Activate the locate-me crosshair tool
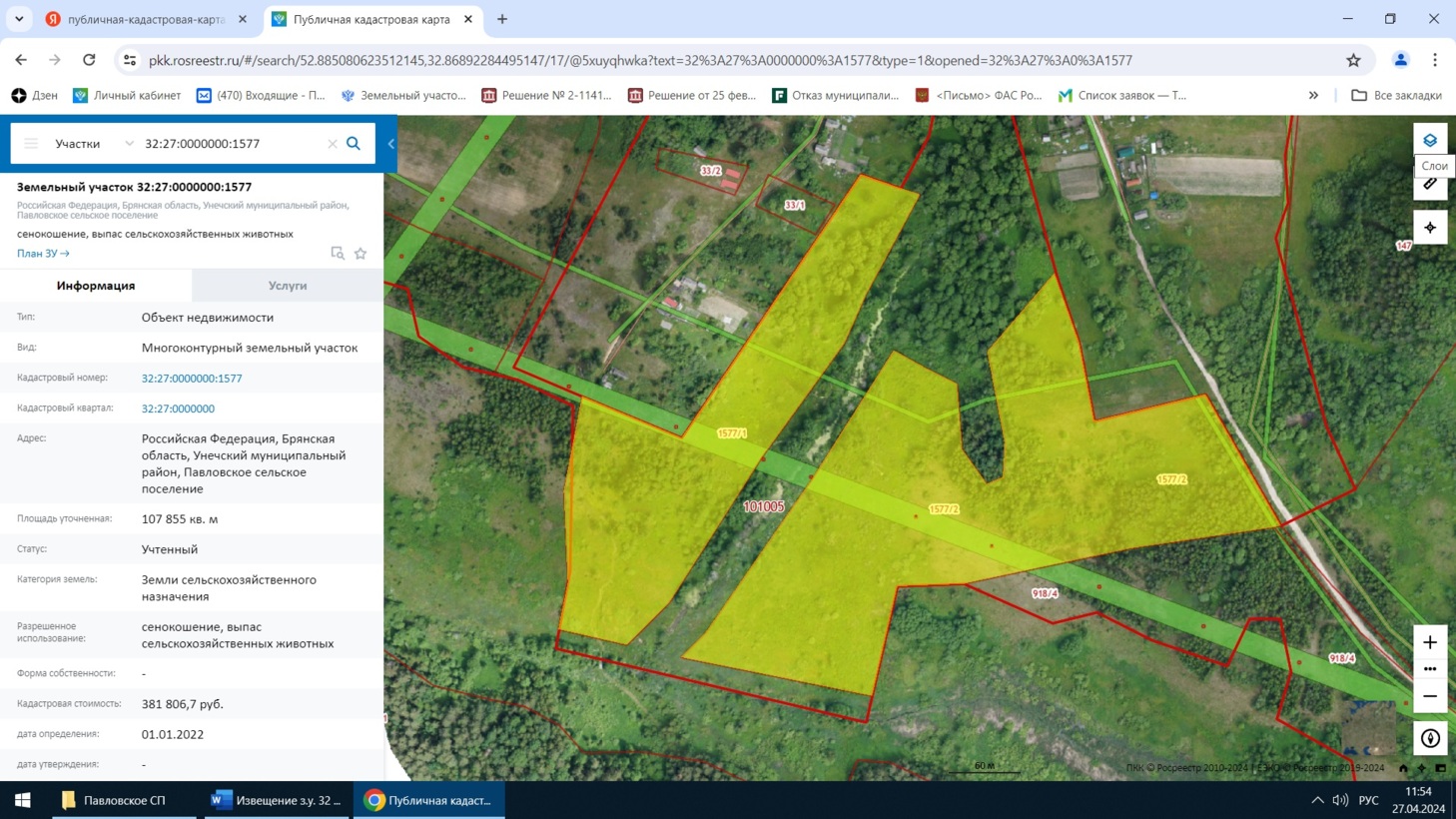The width and height of the screenshot is (1456, 819). pyautogui.click(x=1430, y=228)
